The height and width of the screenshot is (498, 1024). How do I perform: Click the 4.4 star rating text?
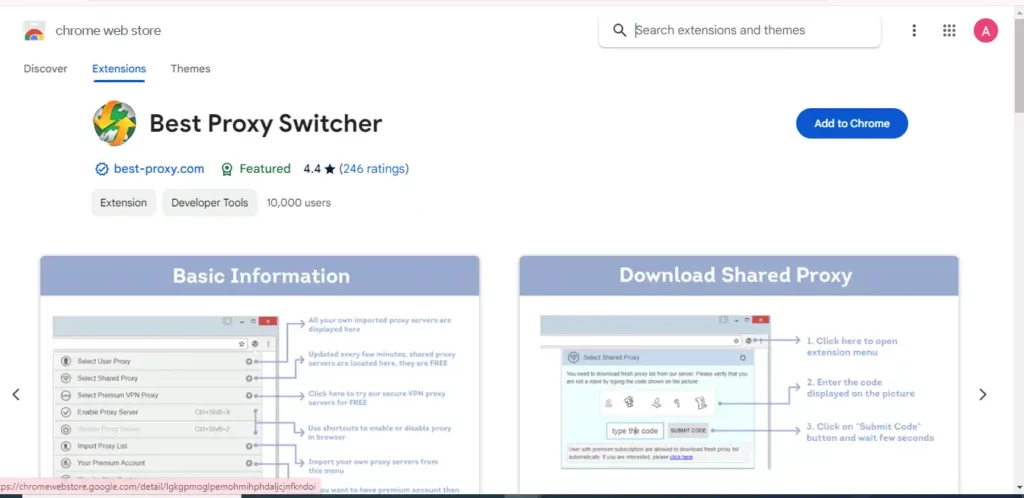(x=319, y=169)
